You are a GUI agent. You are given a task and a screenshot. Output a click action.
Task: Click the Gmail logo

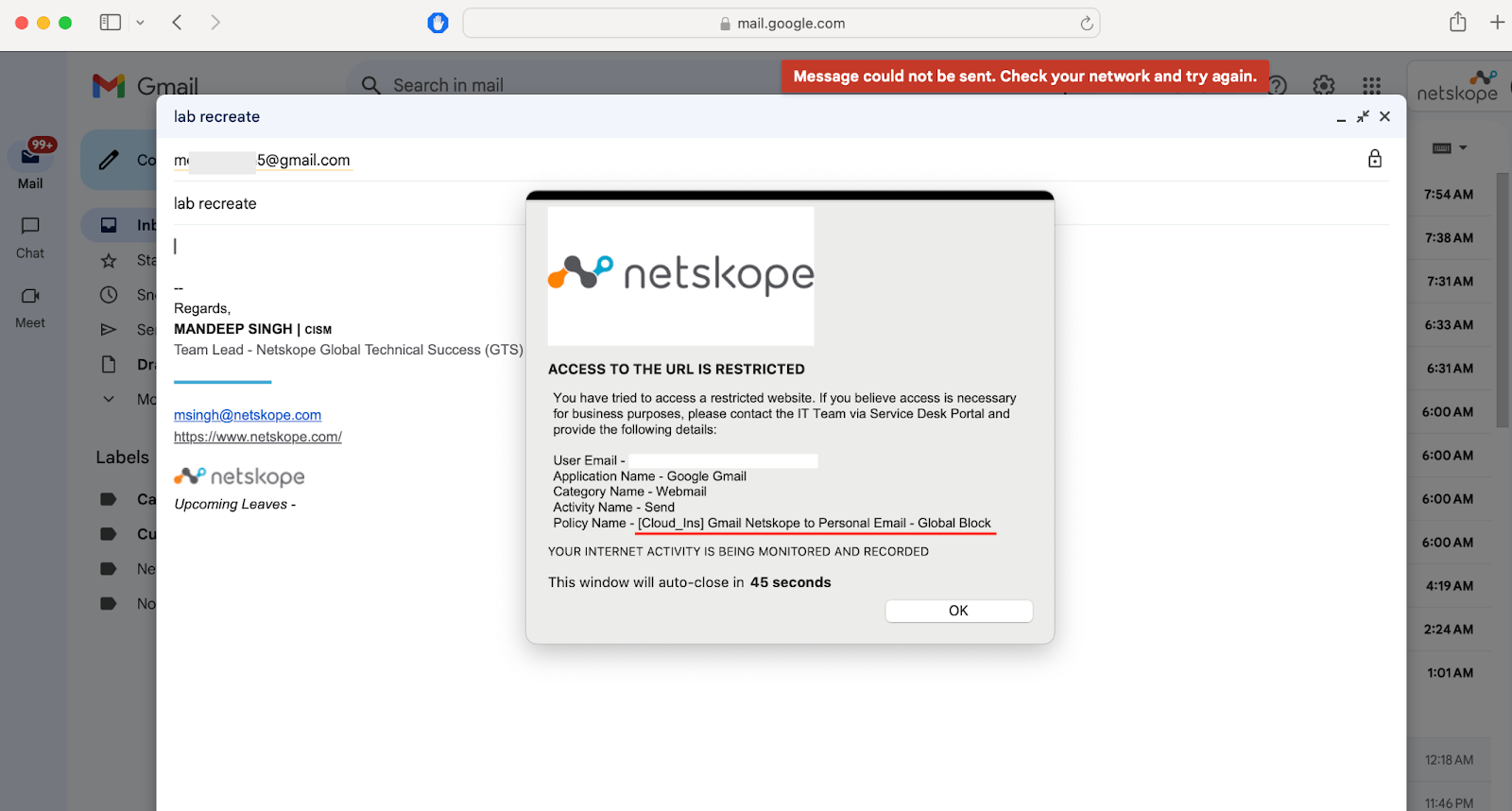tap(146, 86)
